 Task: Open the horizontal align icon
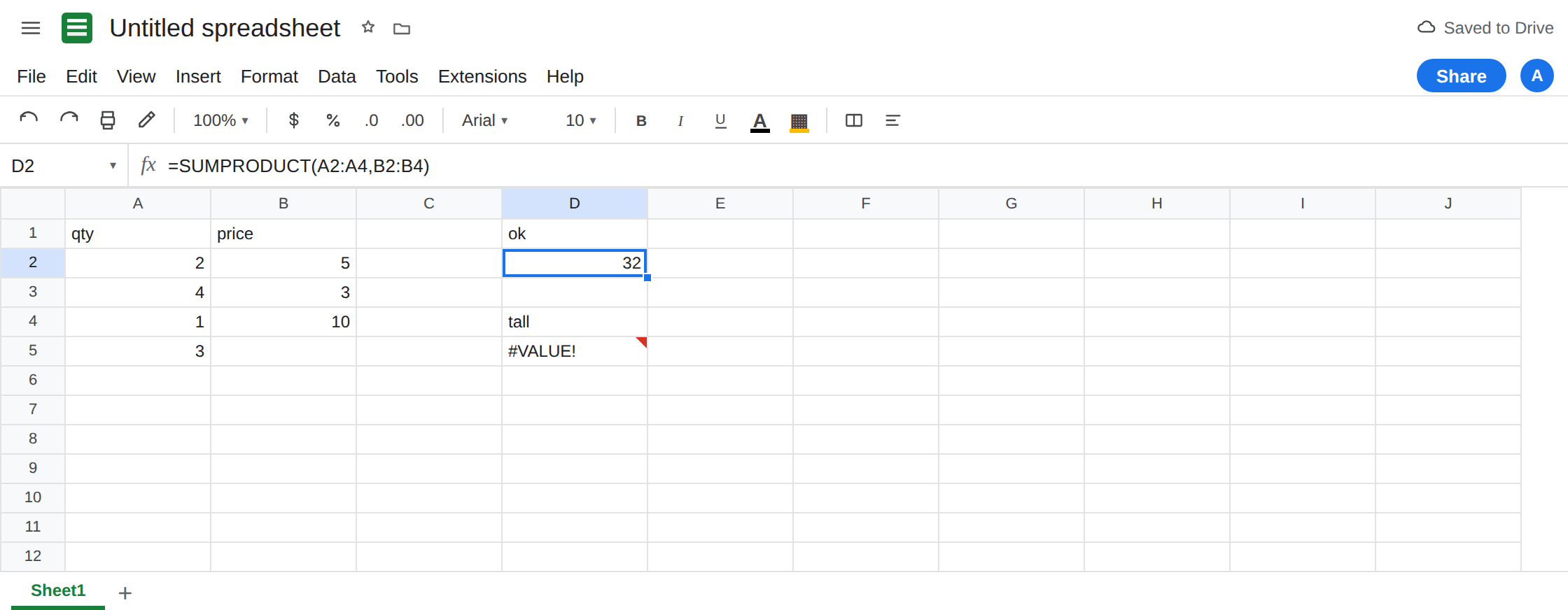pyautogui.click(x=892, y=120)
